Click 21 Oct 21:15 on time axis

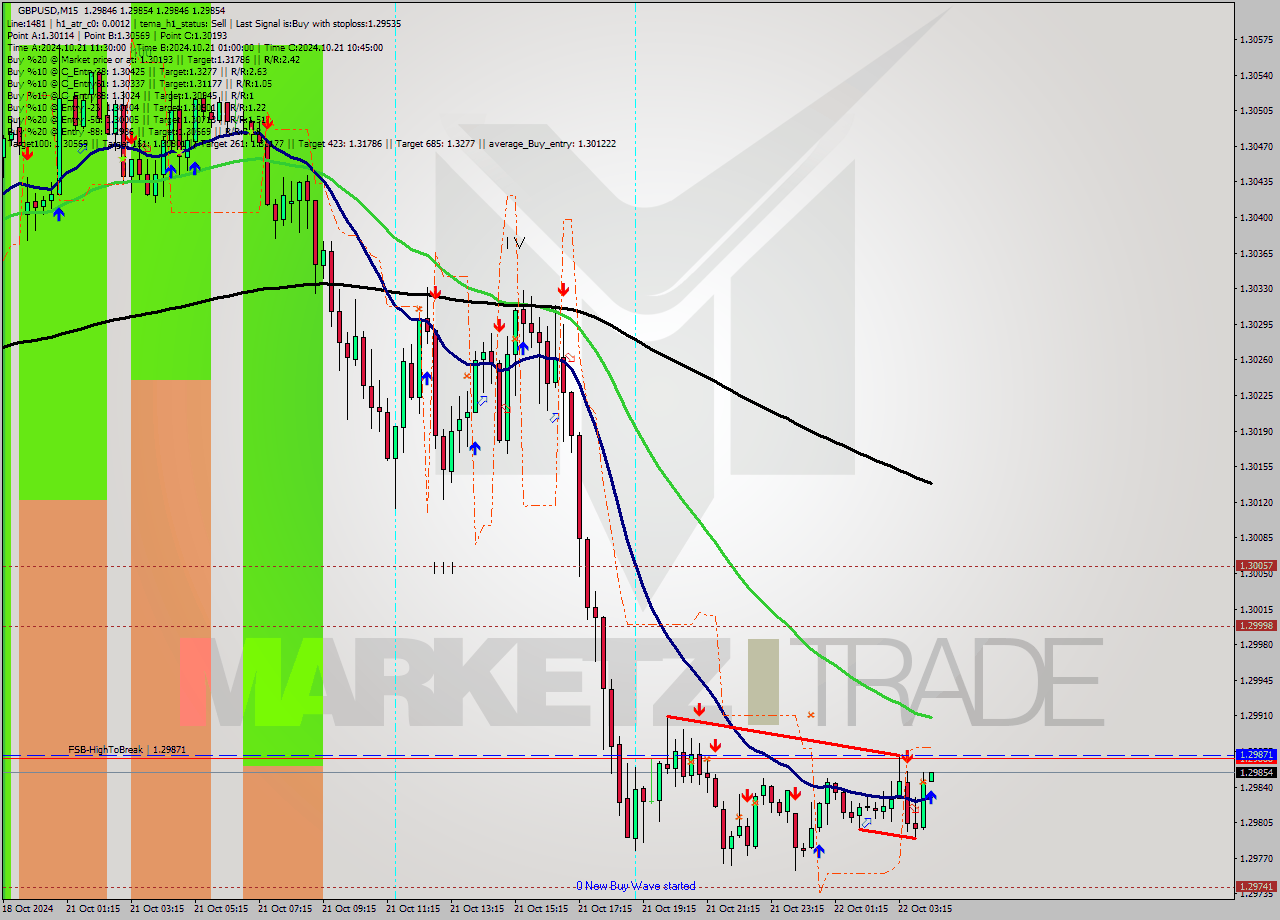pyautogui.click(x=733, y=909)
